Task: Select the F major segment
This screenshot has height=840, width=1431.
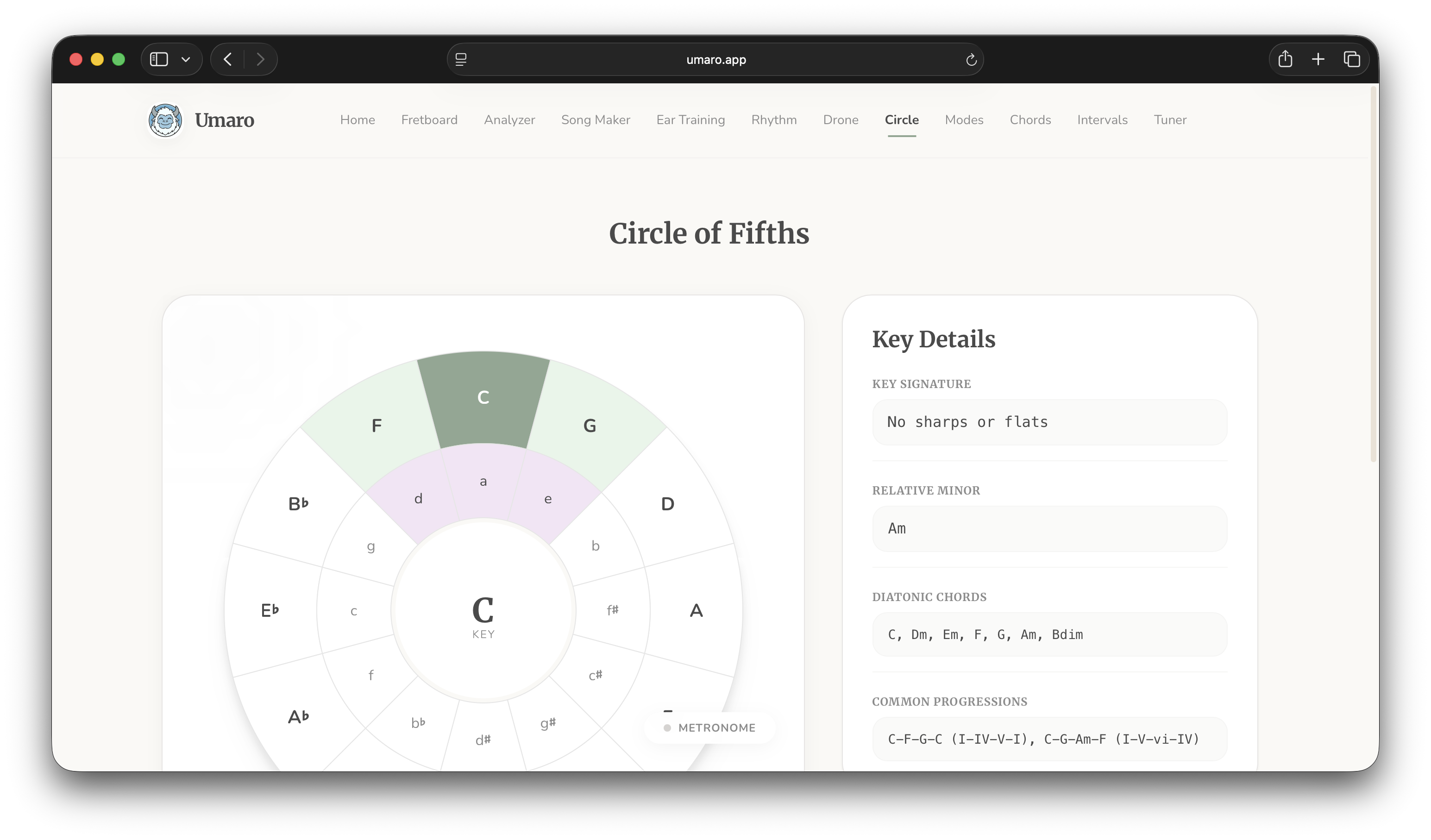Action: pos(377,426)
